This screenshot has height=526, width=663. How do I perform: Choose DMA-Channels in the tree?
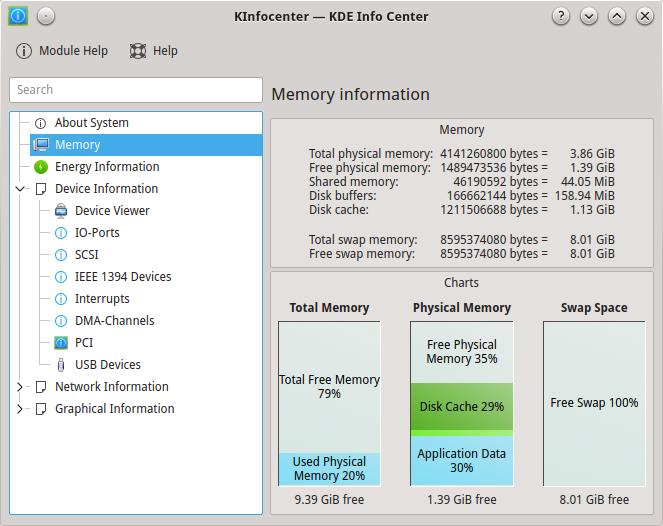(x=114, y=321)
